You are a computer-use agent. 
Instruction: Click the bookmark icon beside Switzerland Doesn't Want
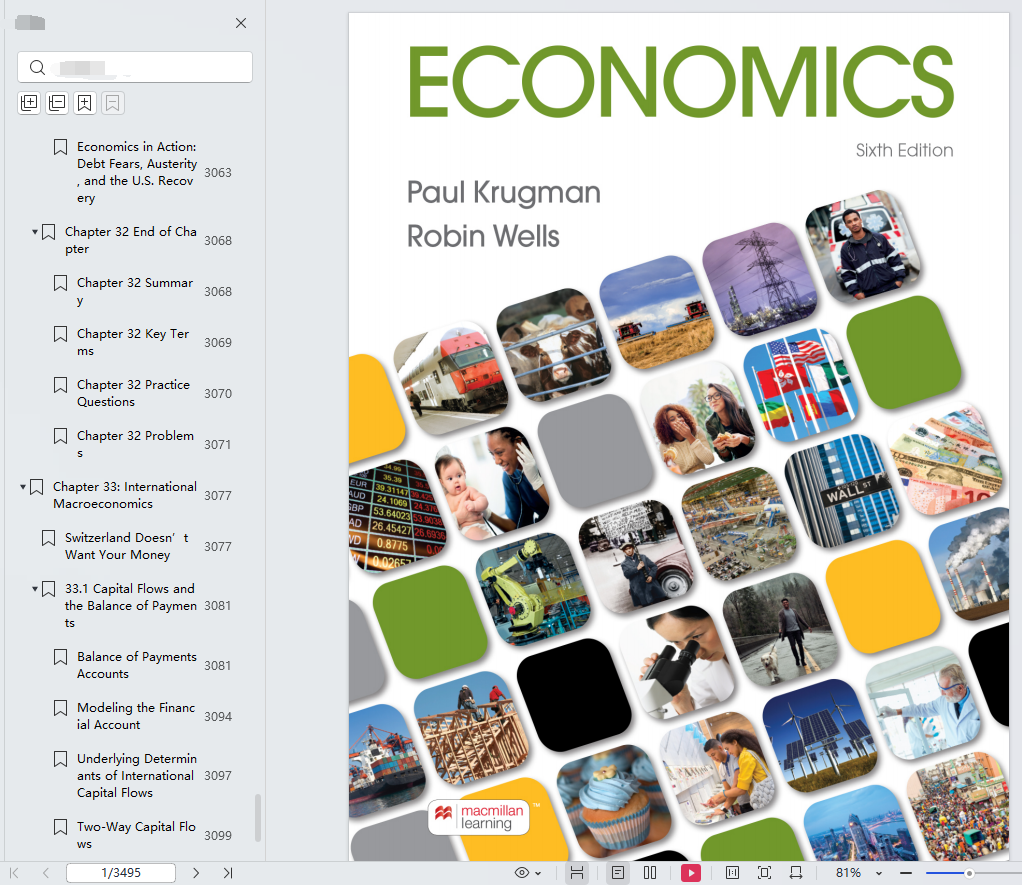point(48,538)
